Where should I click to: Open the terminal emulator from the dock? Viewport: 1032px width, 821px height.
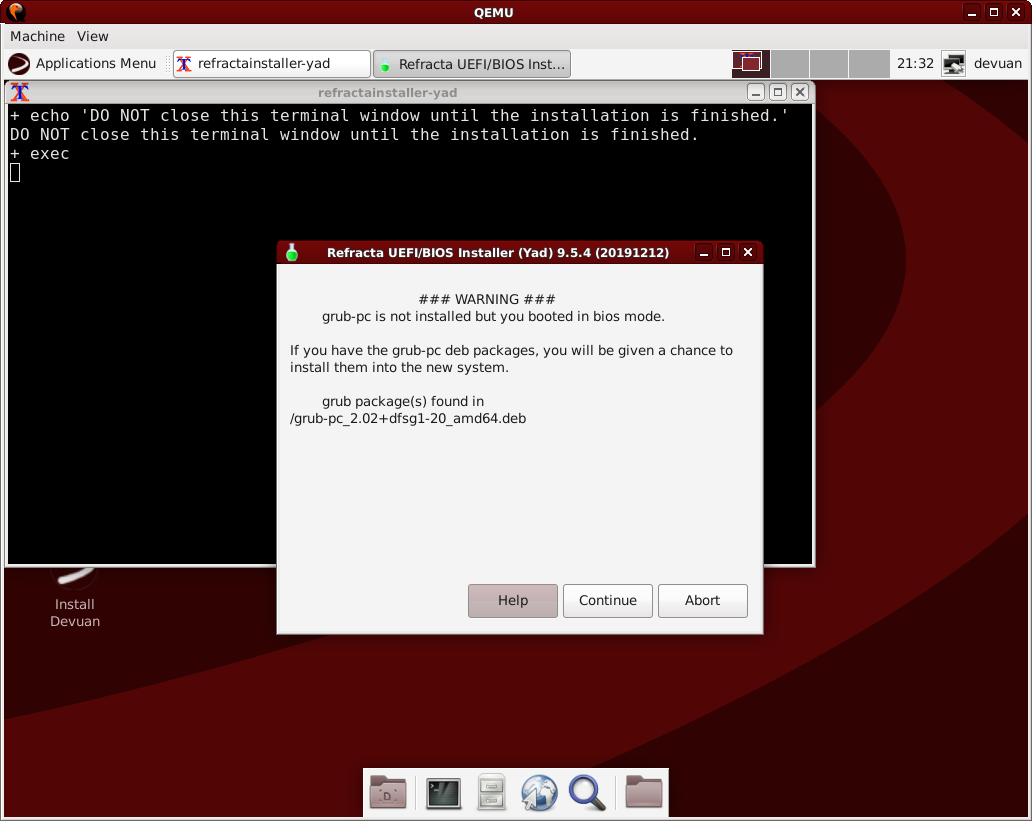443,793
